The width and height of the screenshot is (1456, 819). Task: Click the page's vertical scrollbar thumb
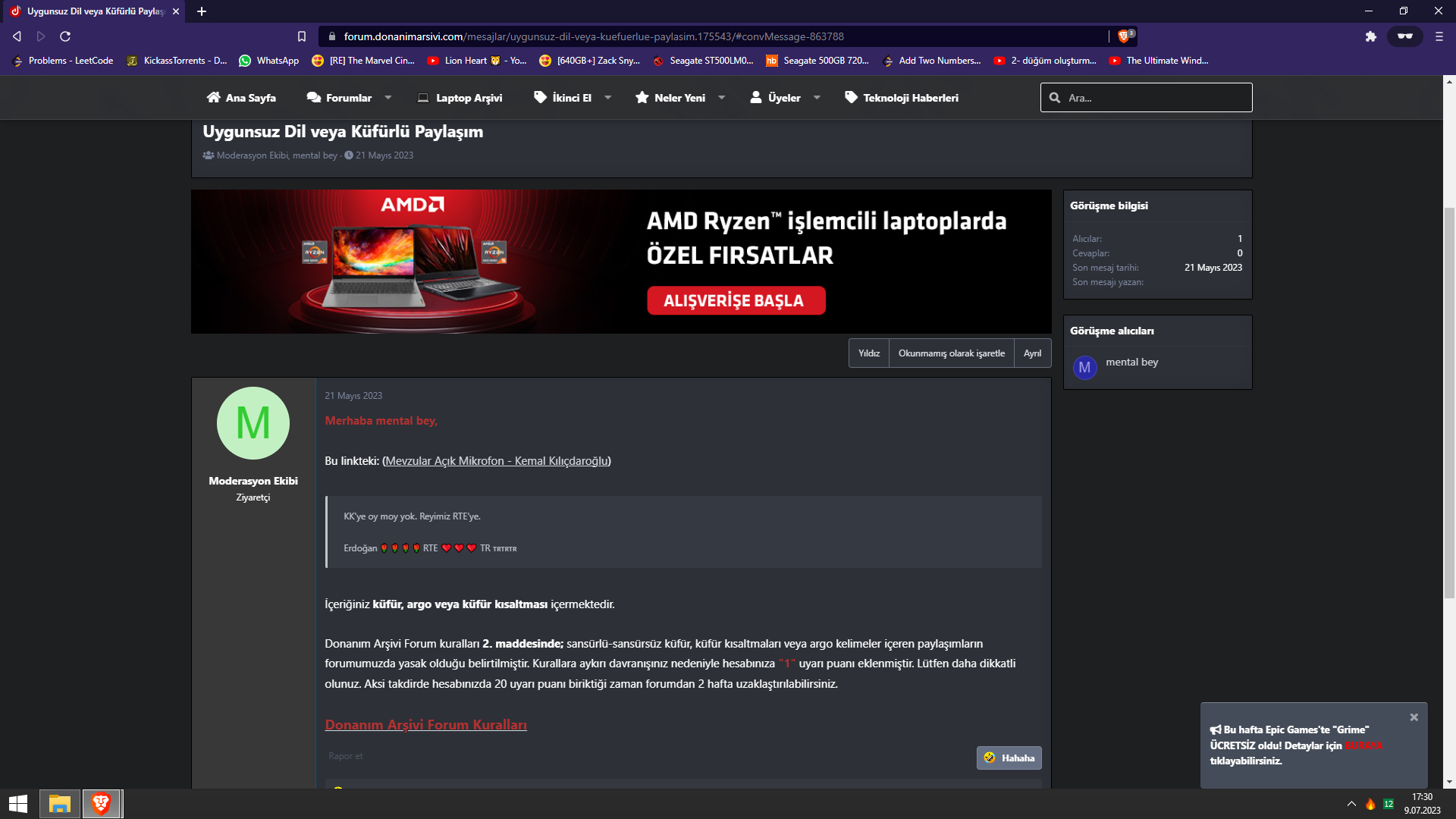(x=1449, y=402)
